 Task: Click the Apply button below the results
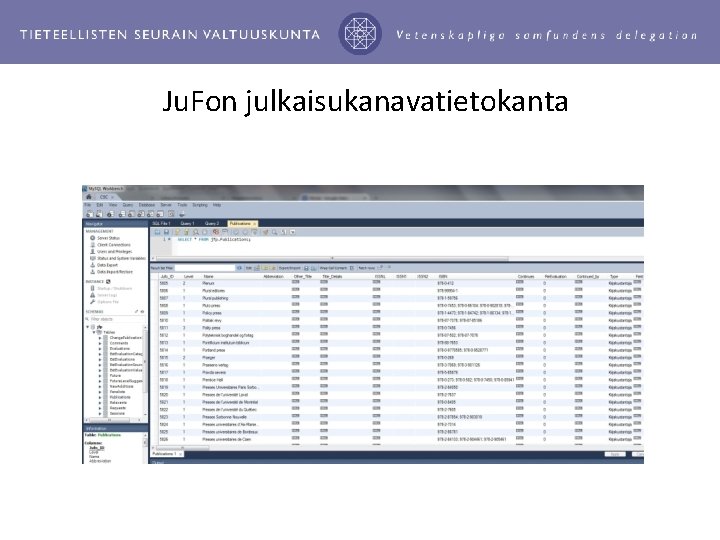(615, 455)
